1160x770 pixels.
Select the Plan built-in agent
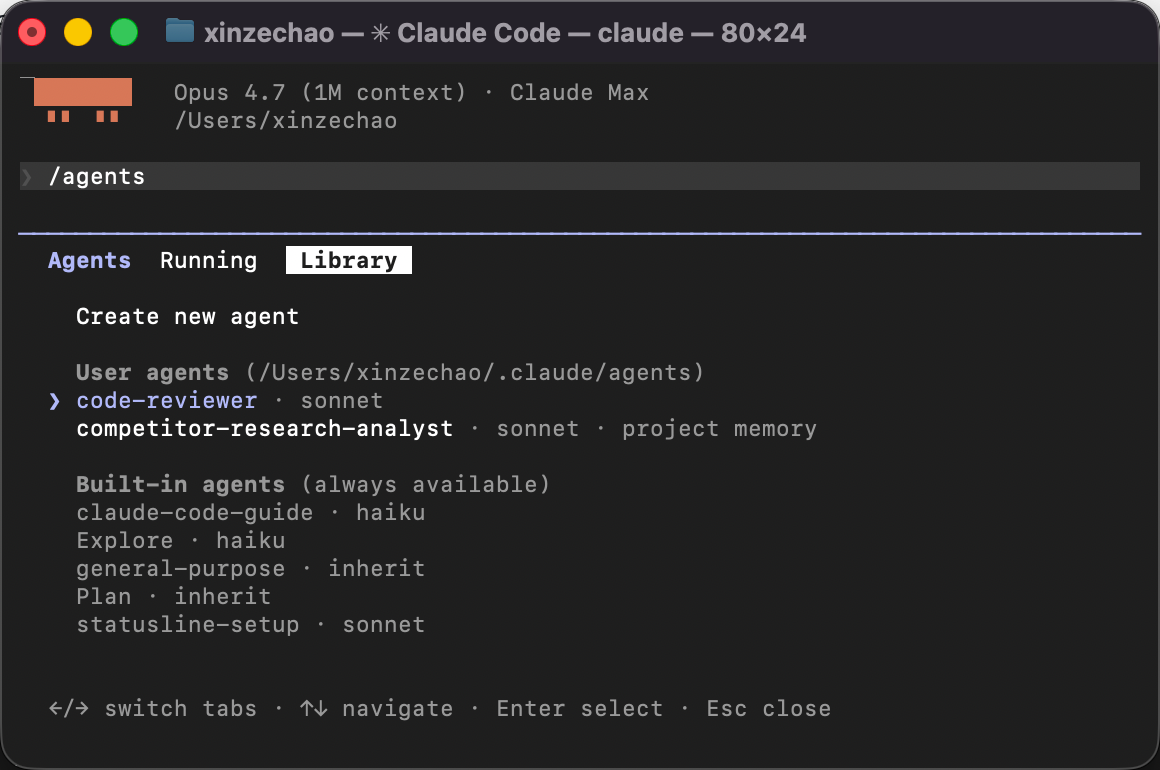(x=104, y=596)
